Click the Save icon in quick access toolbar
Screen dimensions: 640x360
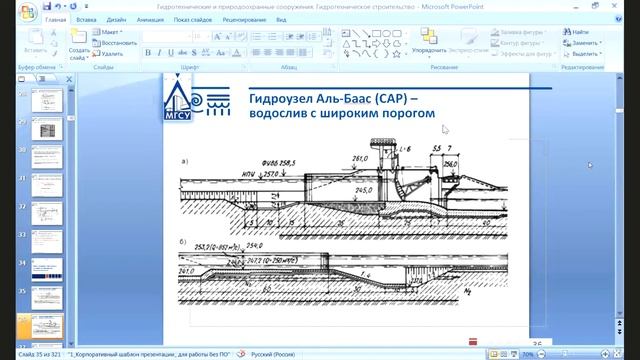coord(47,6)
